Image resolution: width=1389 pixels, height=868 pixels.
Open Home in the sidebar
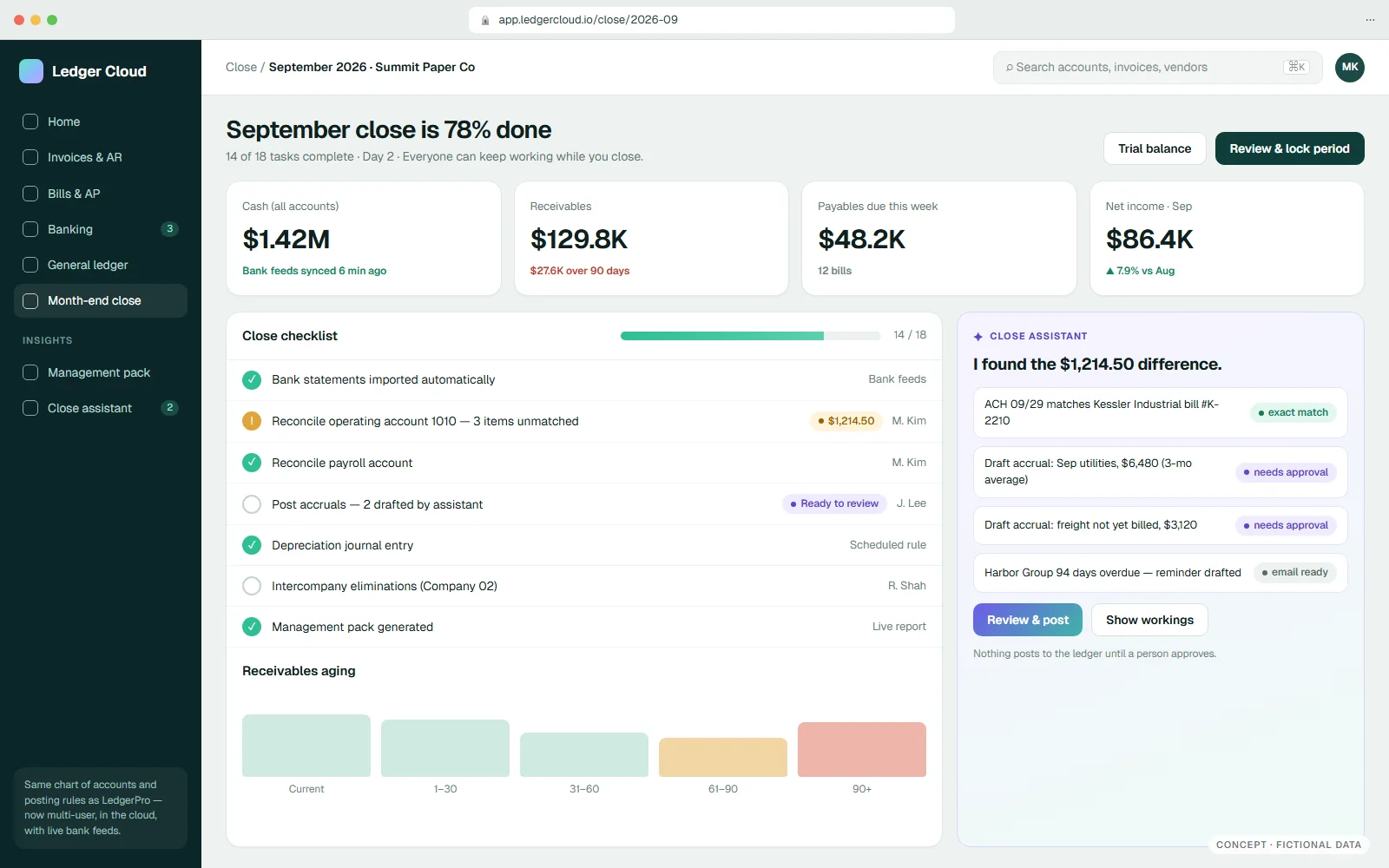coord(101,122)
